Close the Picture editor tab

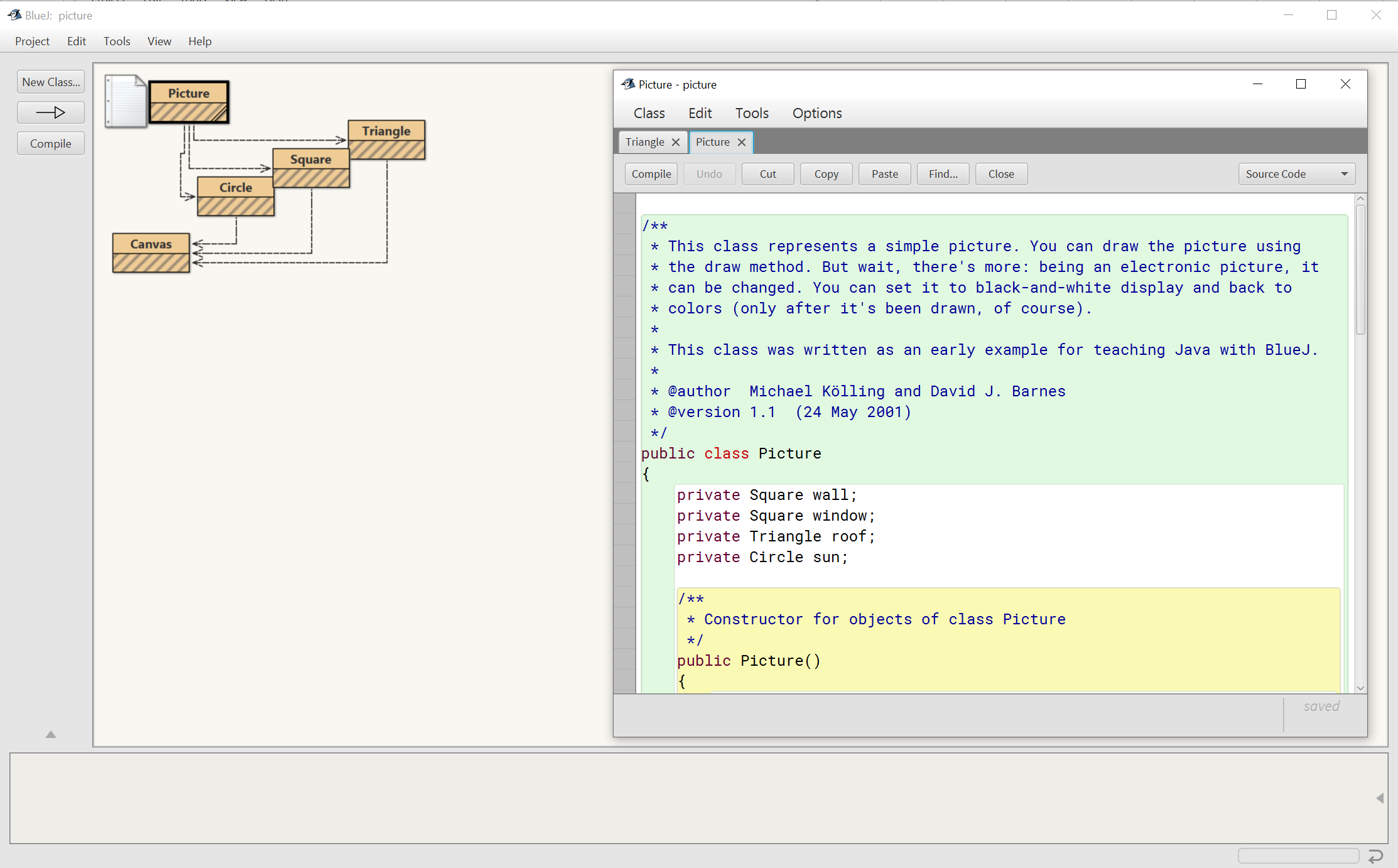point(741,142)
